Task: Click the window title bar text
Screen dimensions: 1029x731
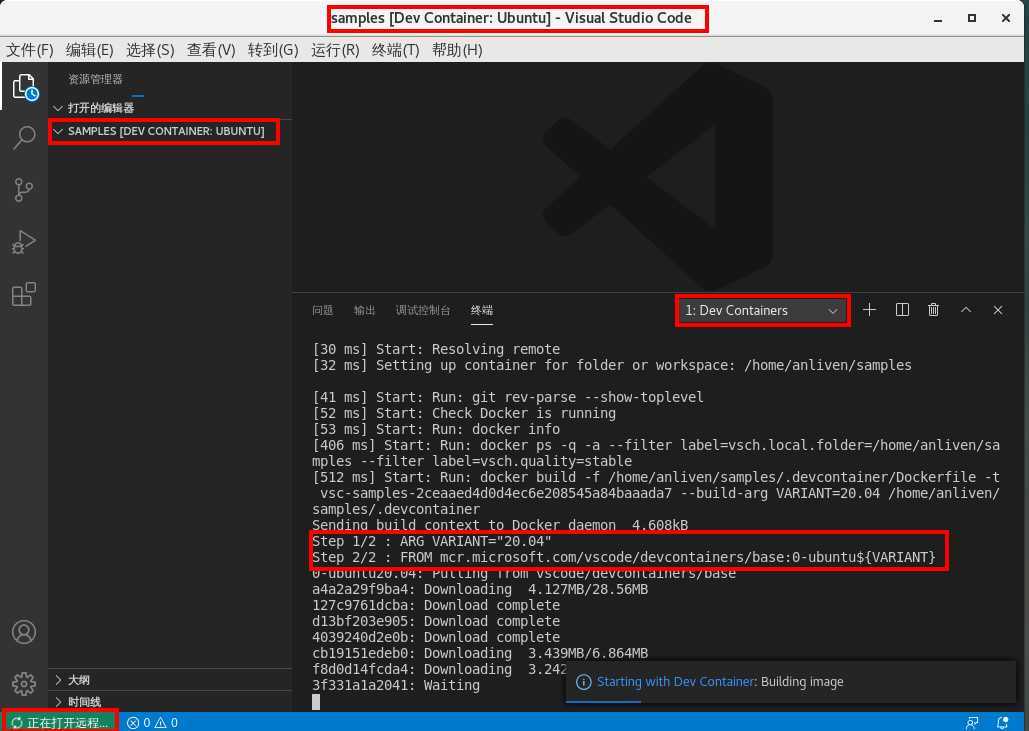Action: (x=511, y=18)
